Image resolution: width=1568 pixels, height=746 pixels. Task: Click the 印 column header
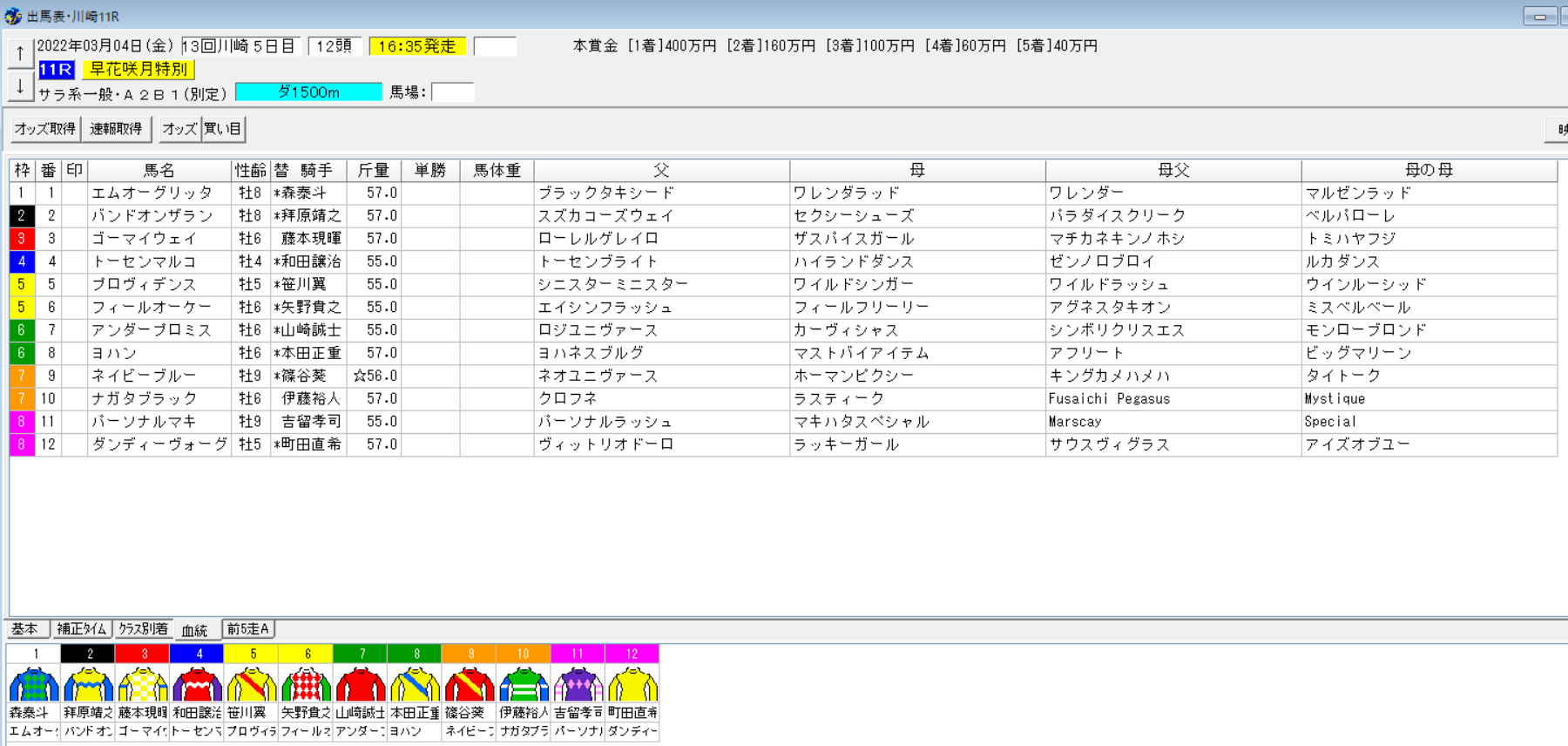point(74,170)
